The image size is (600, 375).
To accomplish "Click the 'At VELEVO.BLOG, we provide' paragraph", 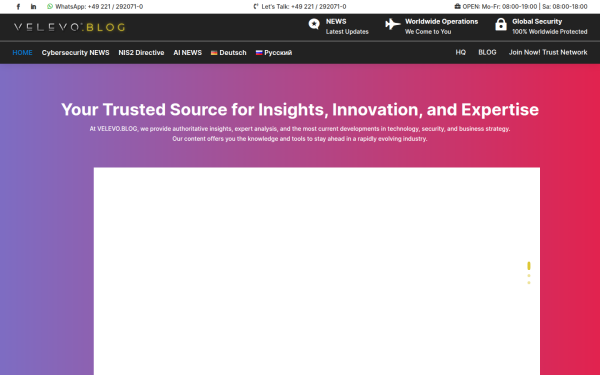I will tap(300, 134).
